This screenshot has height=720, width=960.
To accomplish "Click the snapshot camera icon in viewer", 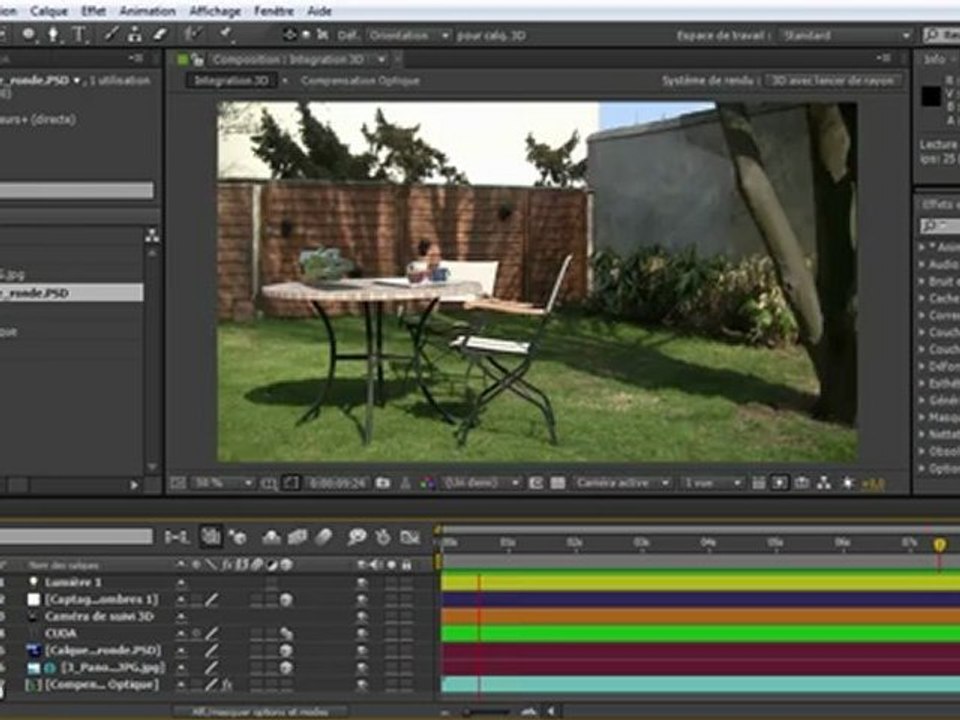I will tap(383, 483).
